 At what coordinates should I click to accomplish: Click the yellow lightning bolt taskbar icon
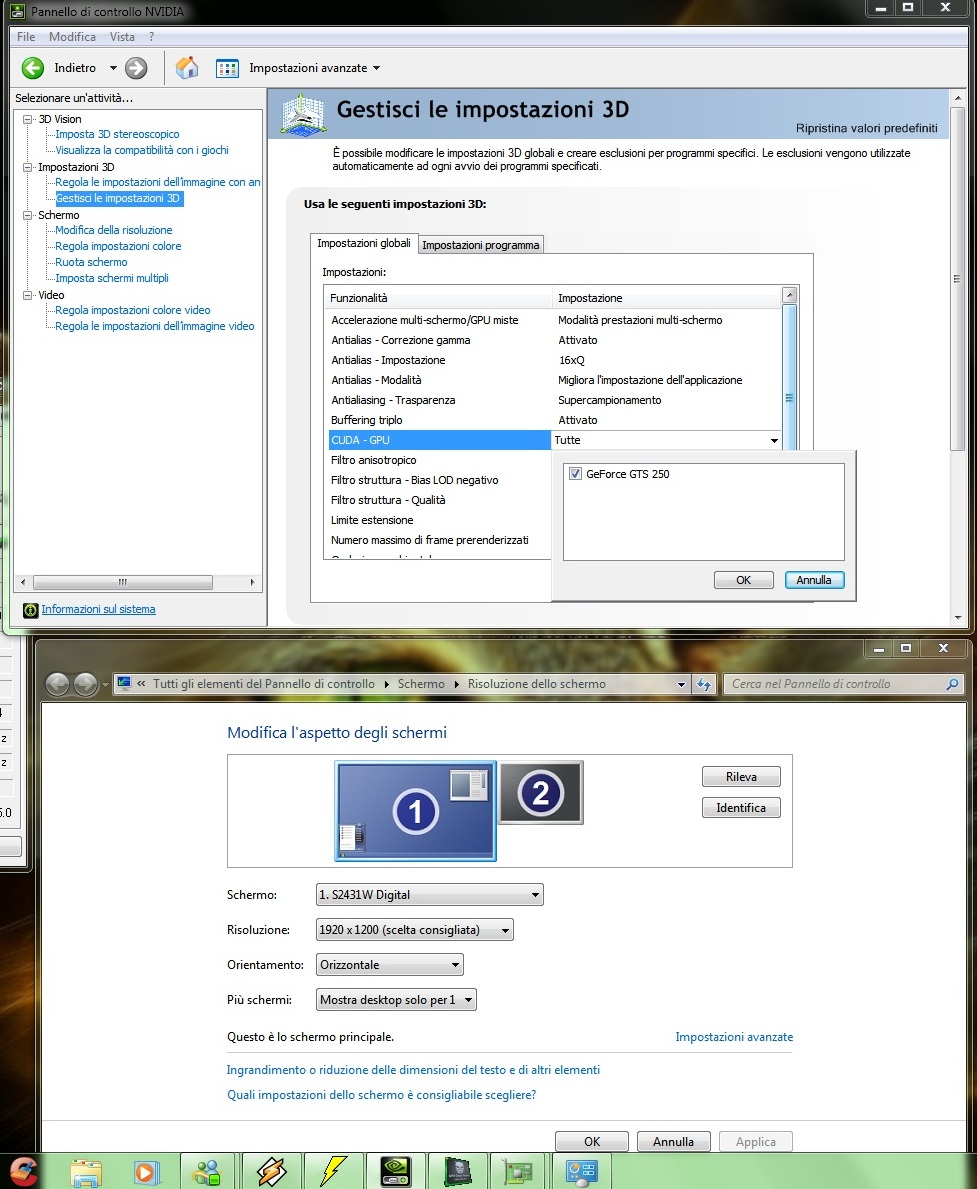click(x=333, y=1172)
